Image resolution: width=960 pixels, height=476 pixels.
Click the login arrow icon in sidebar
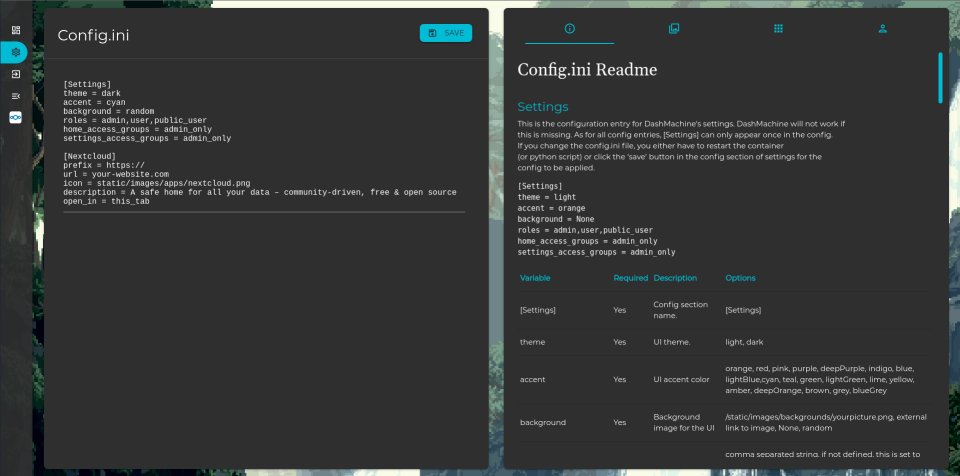(x=15, y=74)
